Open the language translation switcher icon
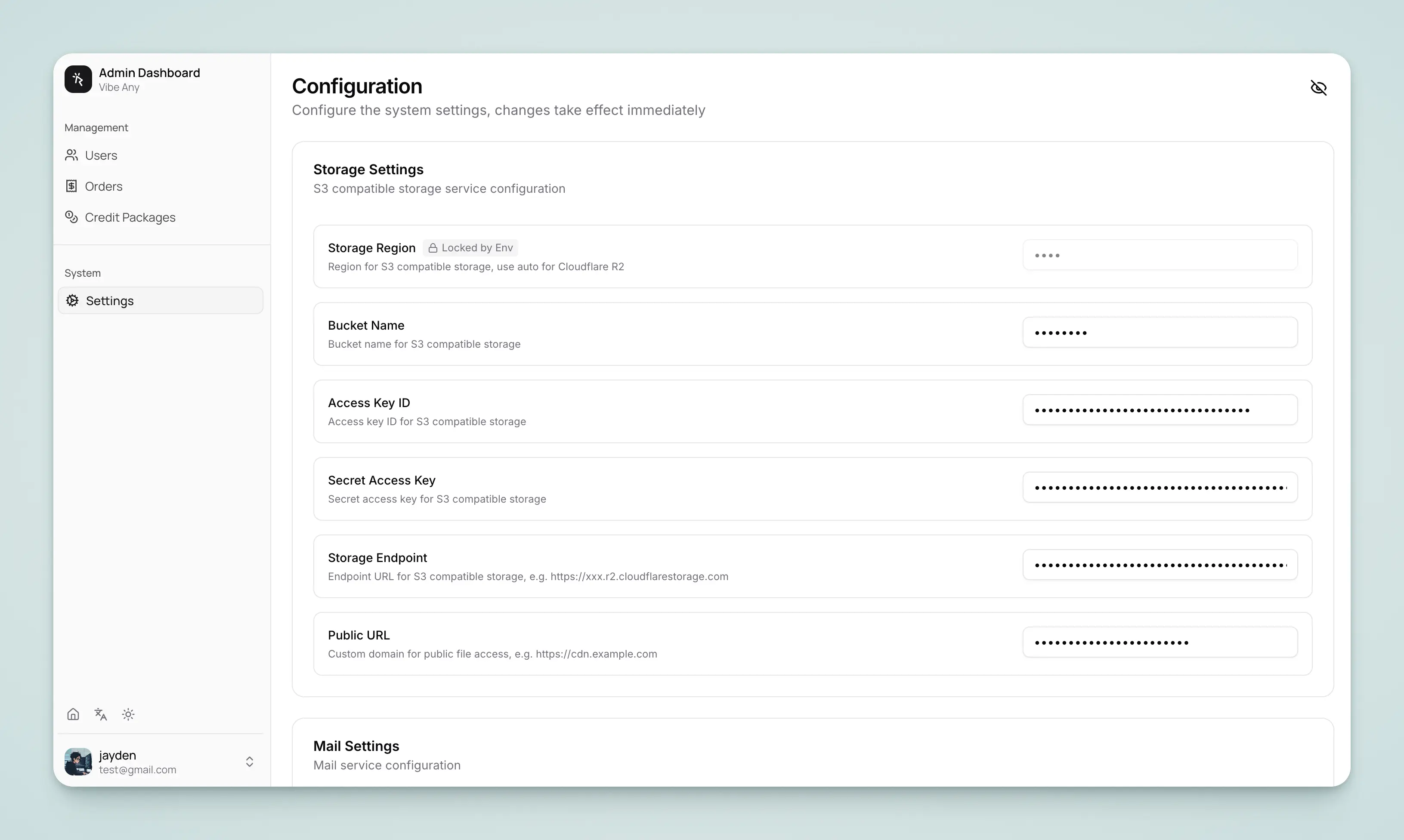The image size is (1404, 840). point(101,714)
